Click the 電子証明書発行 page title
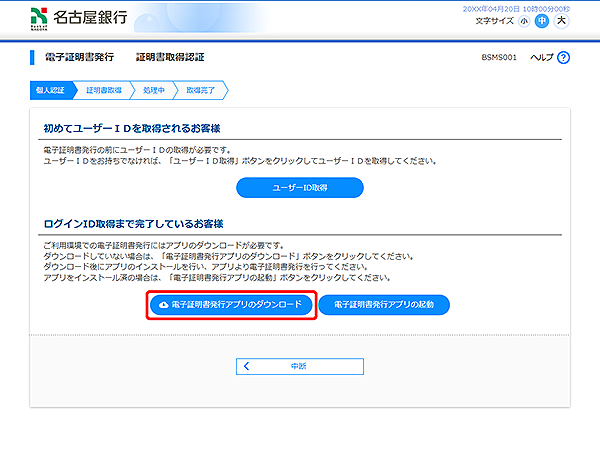 click(x=86, y=58)
